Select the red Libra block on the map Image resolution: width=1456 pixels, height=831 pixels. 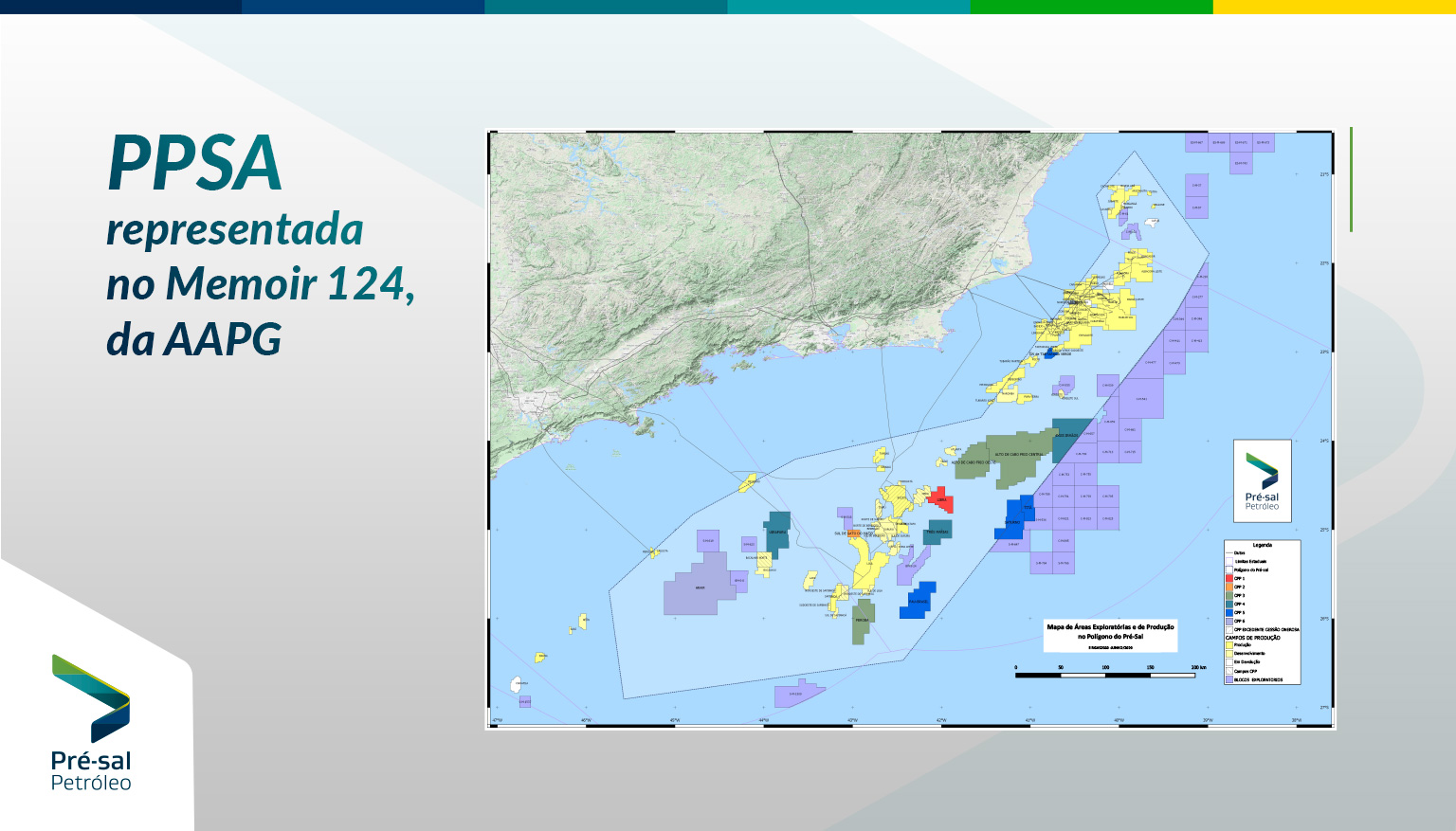coord(942,499)
